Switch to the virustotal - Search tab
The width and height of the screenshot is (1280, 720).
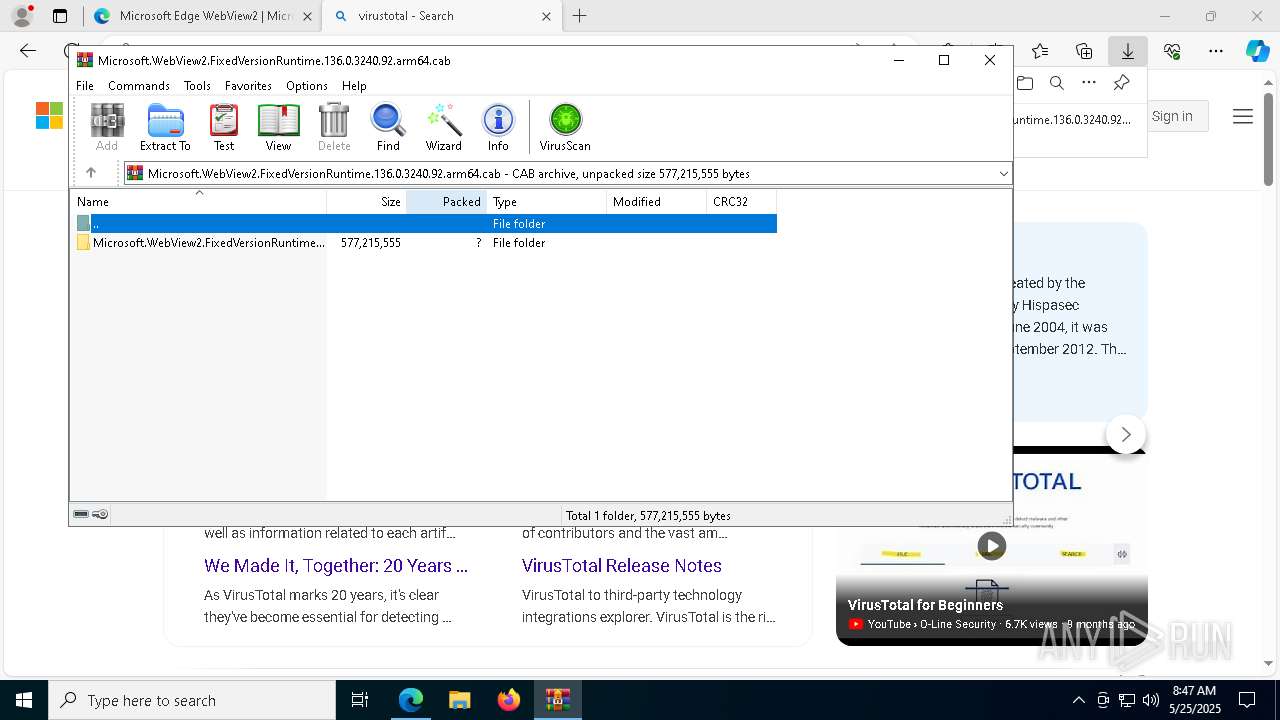pos(440,16)
